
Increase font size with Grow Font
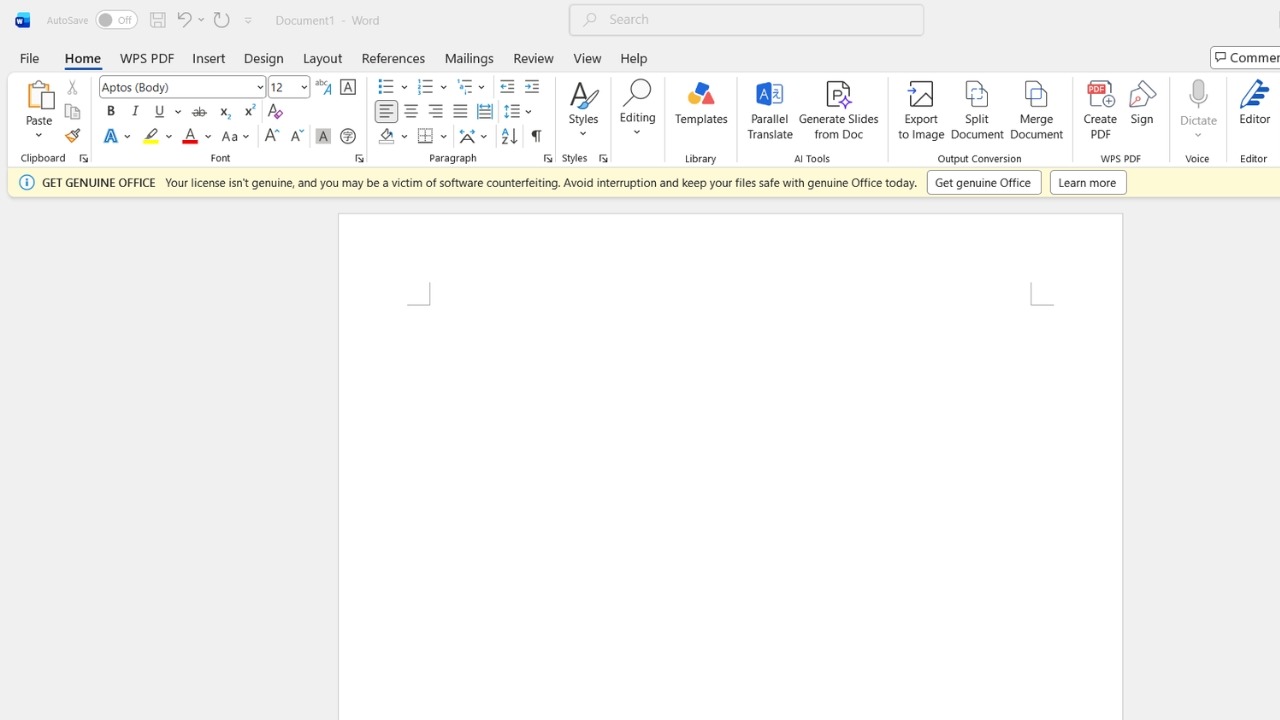(x=271, y=136)
